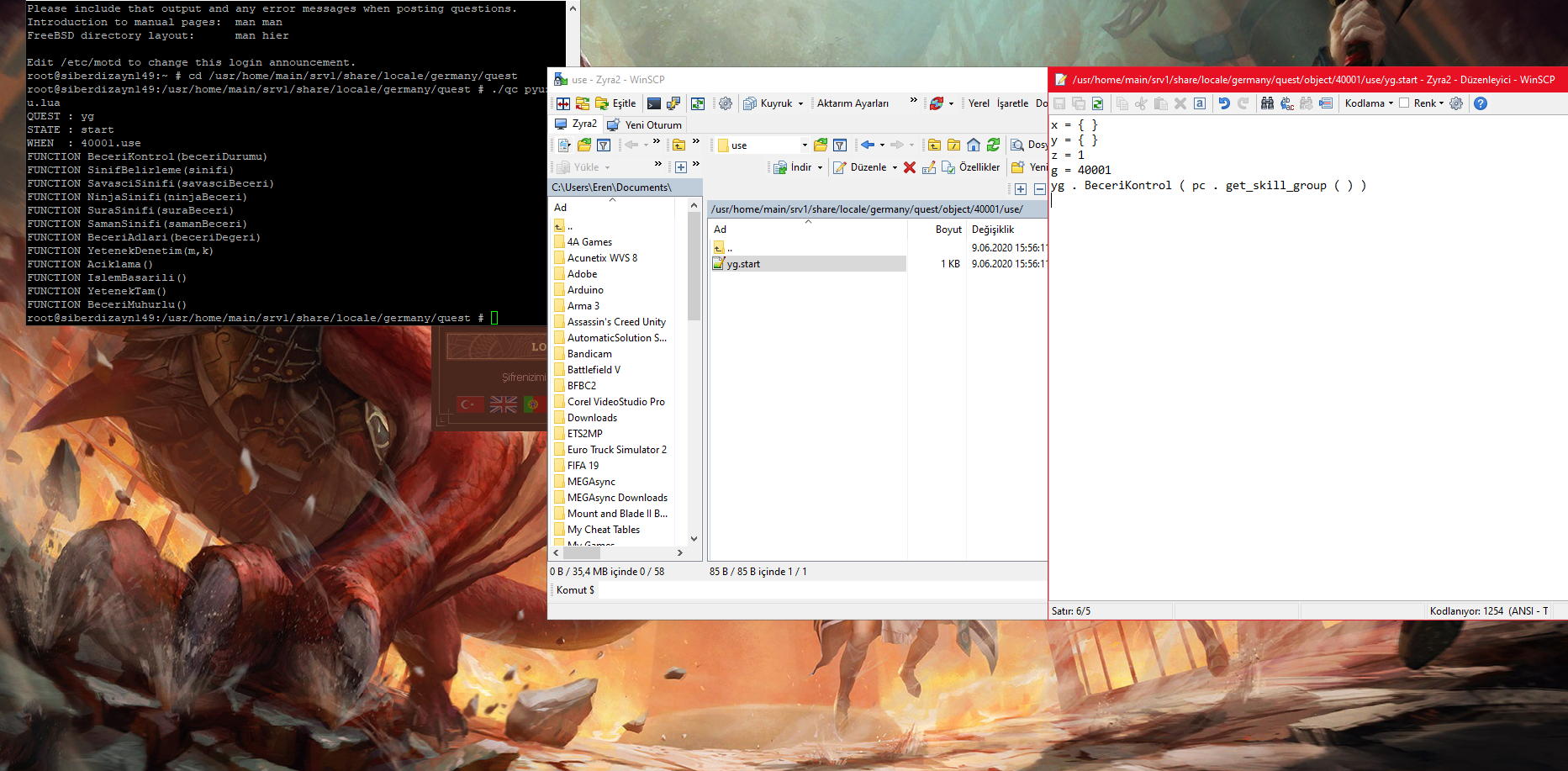Click the editor reload icon

pos(1097,103)
